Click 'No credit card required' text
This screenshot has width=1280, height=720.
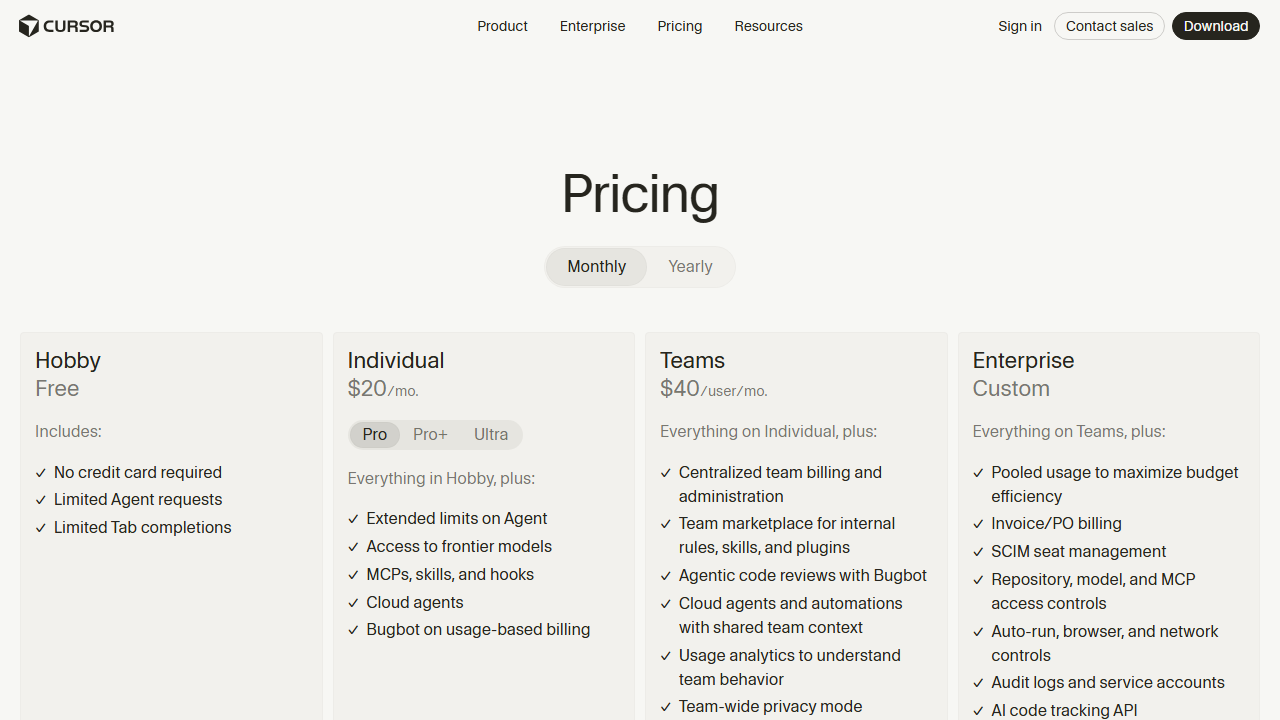tap(138, 472)
